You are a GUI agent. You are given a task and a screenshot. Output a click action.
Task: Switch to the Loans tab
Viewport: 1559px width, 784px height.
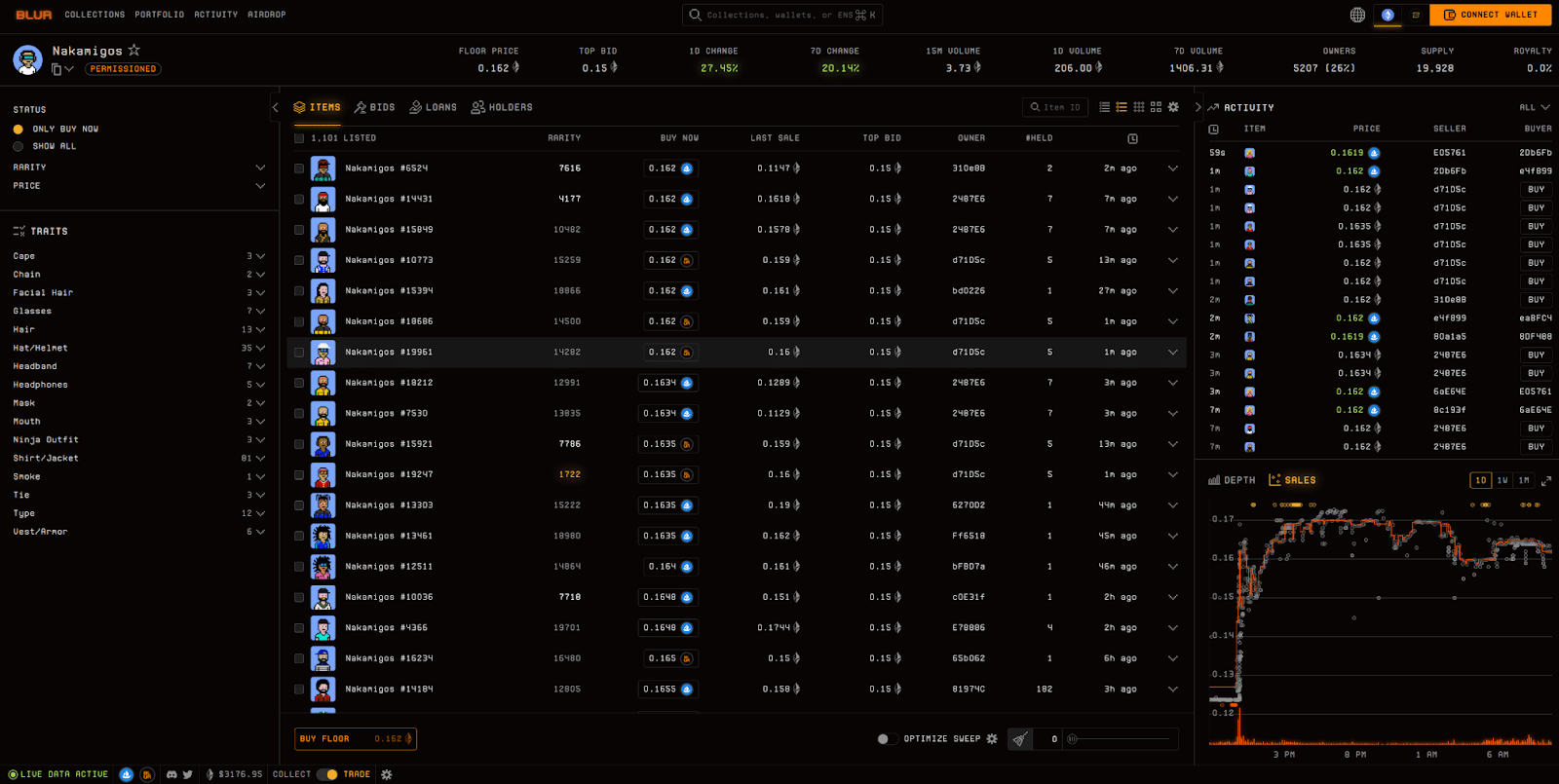(x=434, y=107)
